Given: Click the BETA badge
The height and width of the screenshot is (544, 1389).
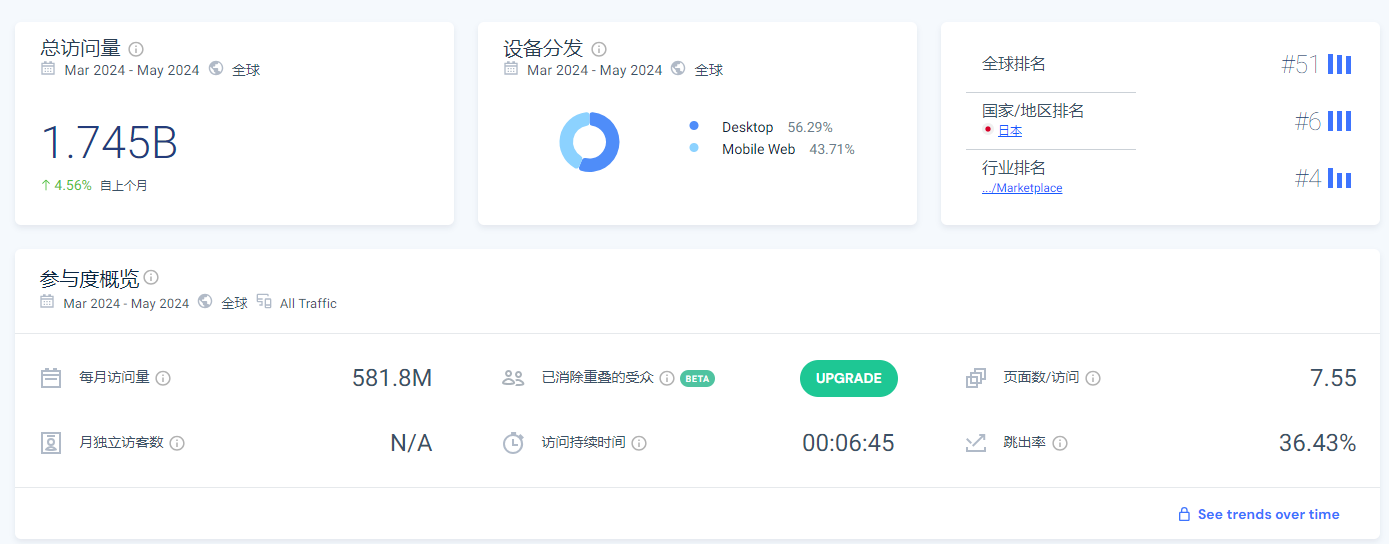Looking at the screenshot, I should tap(697, 378).
